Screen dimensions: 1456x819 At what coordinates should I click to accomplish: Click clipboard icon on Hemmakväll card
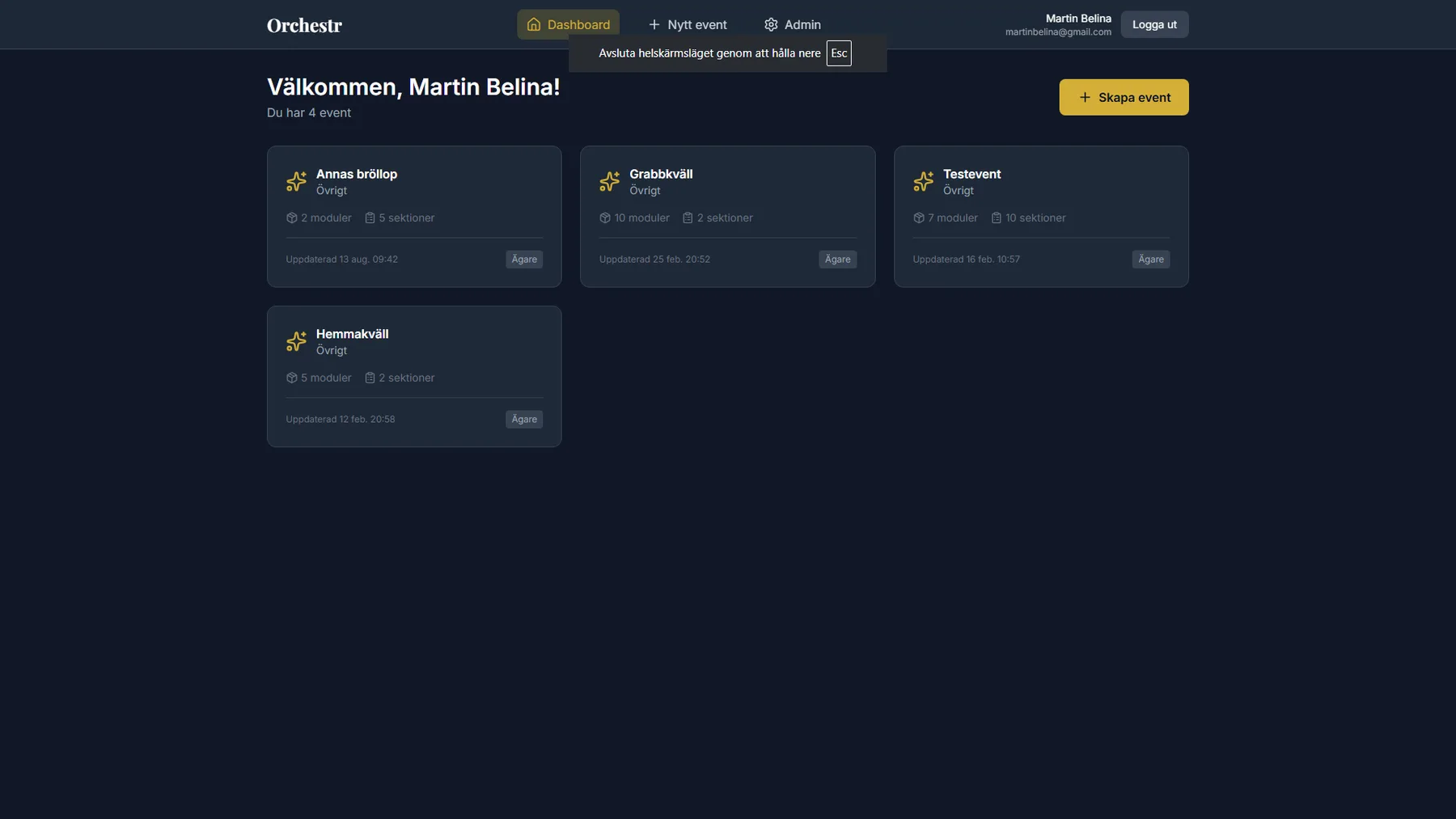(370, 378)
